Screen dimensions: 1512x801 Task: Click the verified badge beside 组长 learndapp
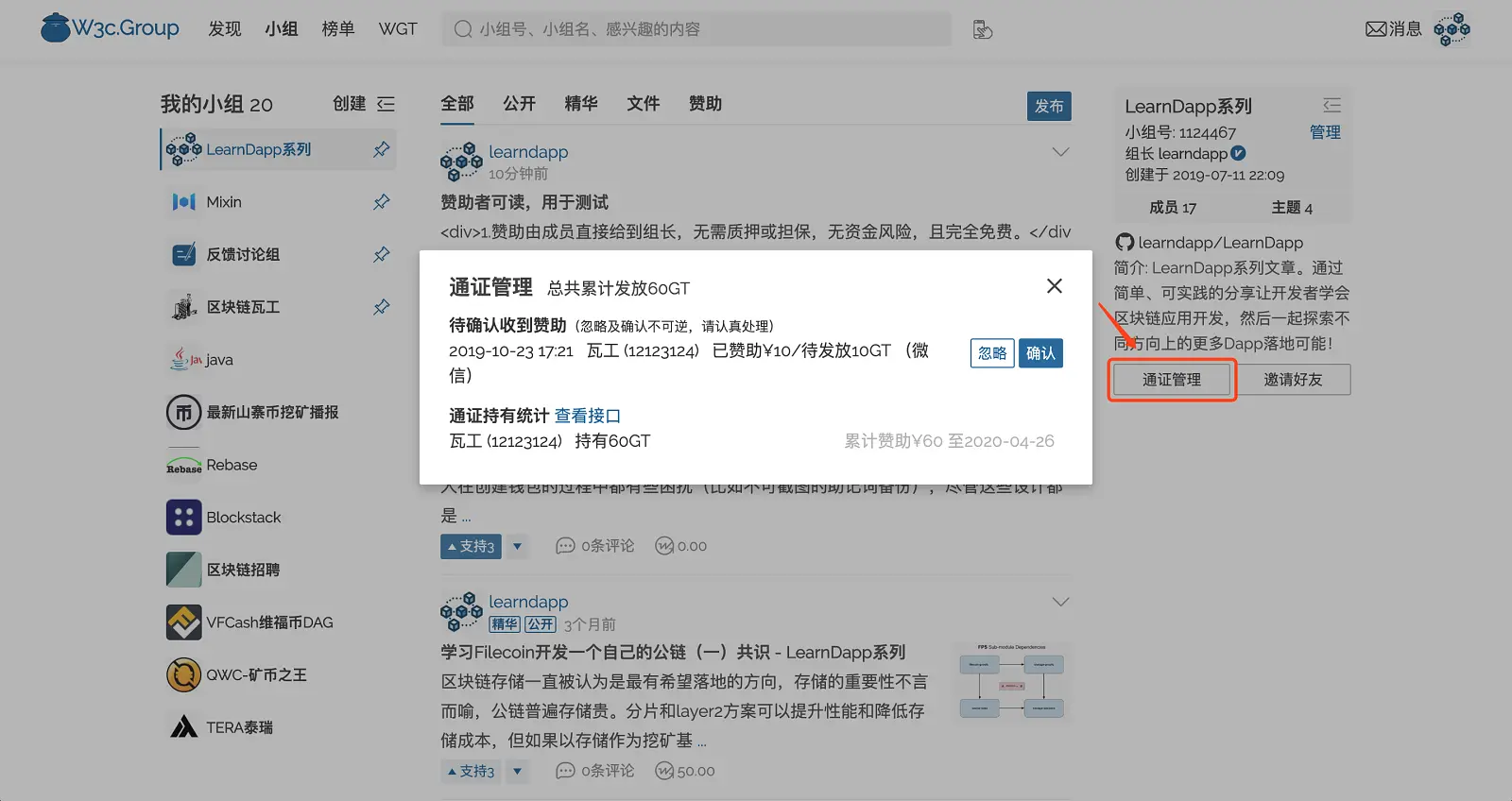(1238, 153)
